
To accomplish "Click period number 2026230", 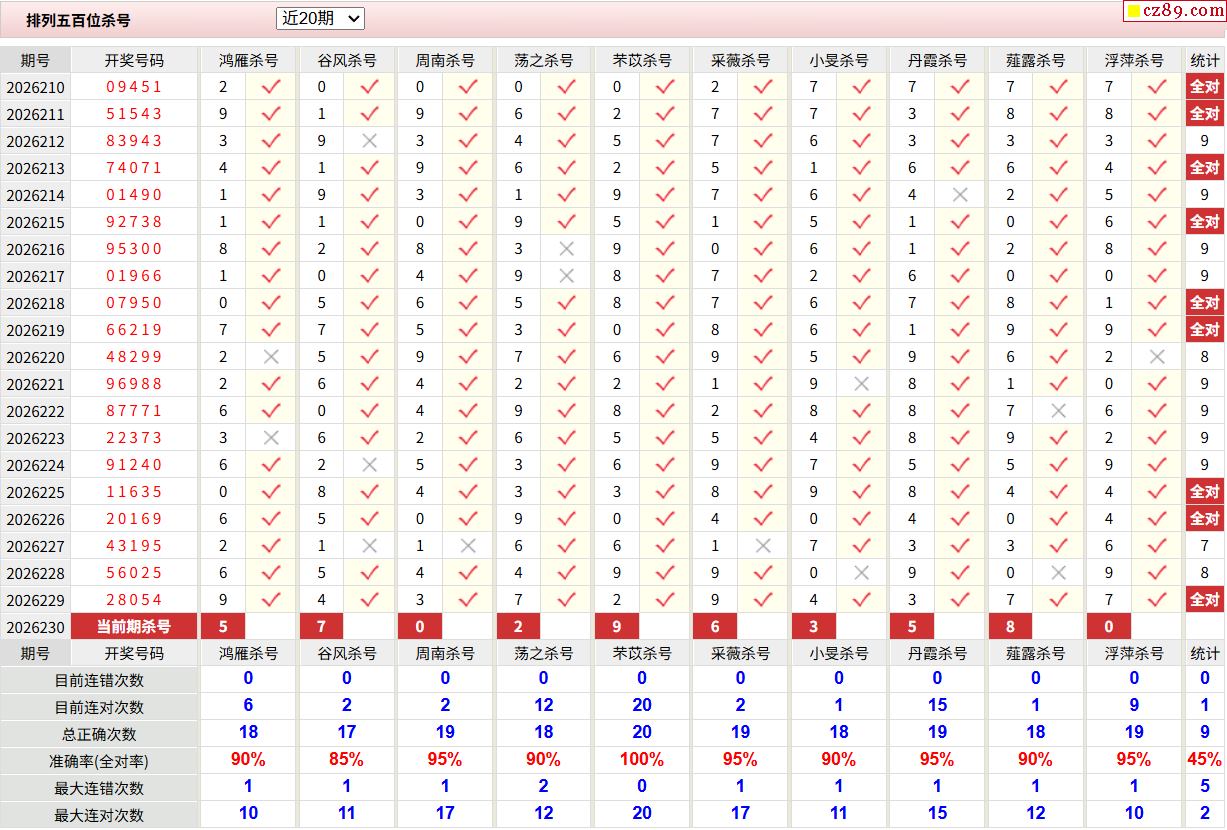I will coord(35,627).
